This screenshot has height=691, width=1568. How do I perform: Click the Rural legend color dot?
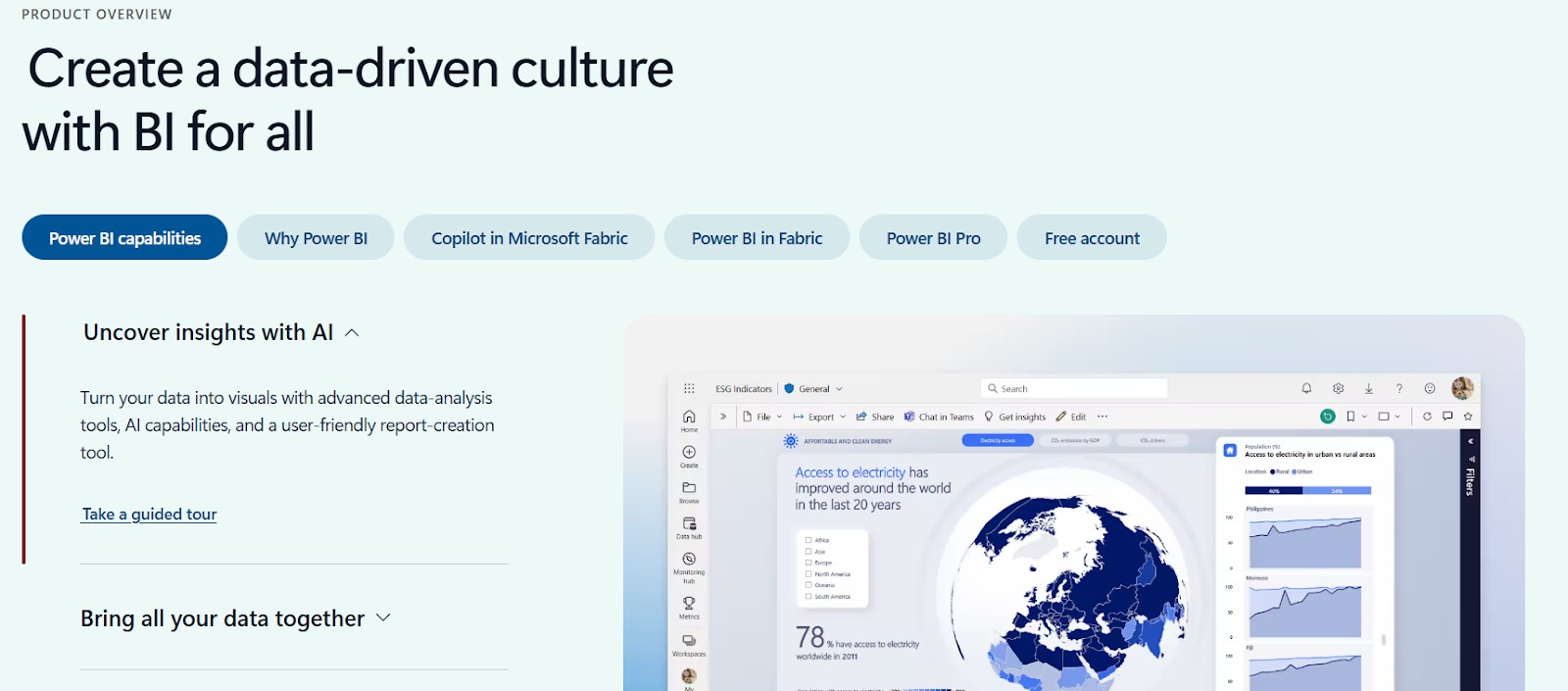click(1272, 471)
